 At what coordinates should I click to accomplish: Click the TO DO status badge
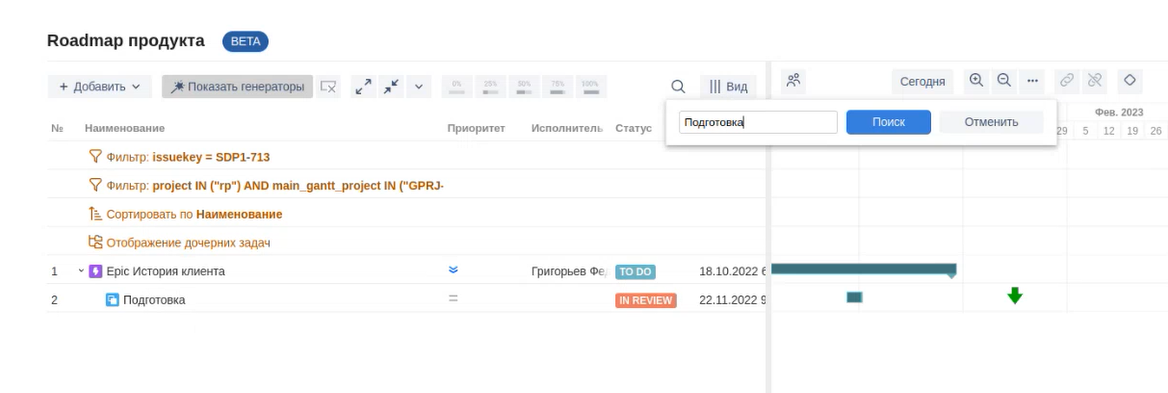click(x=635, y=272)
